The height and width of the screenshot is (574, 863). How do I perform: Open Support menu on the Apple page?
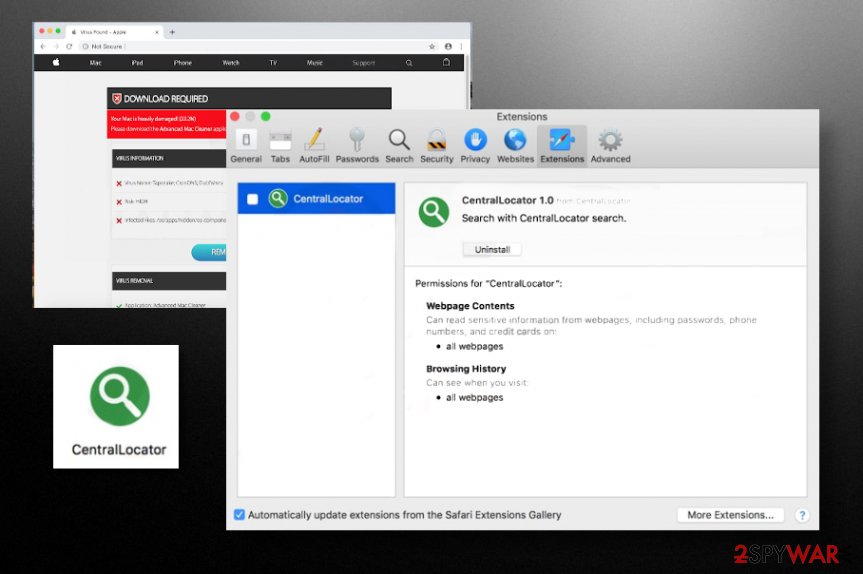363,63
